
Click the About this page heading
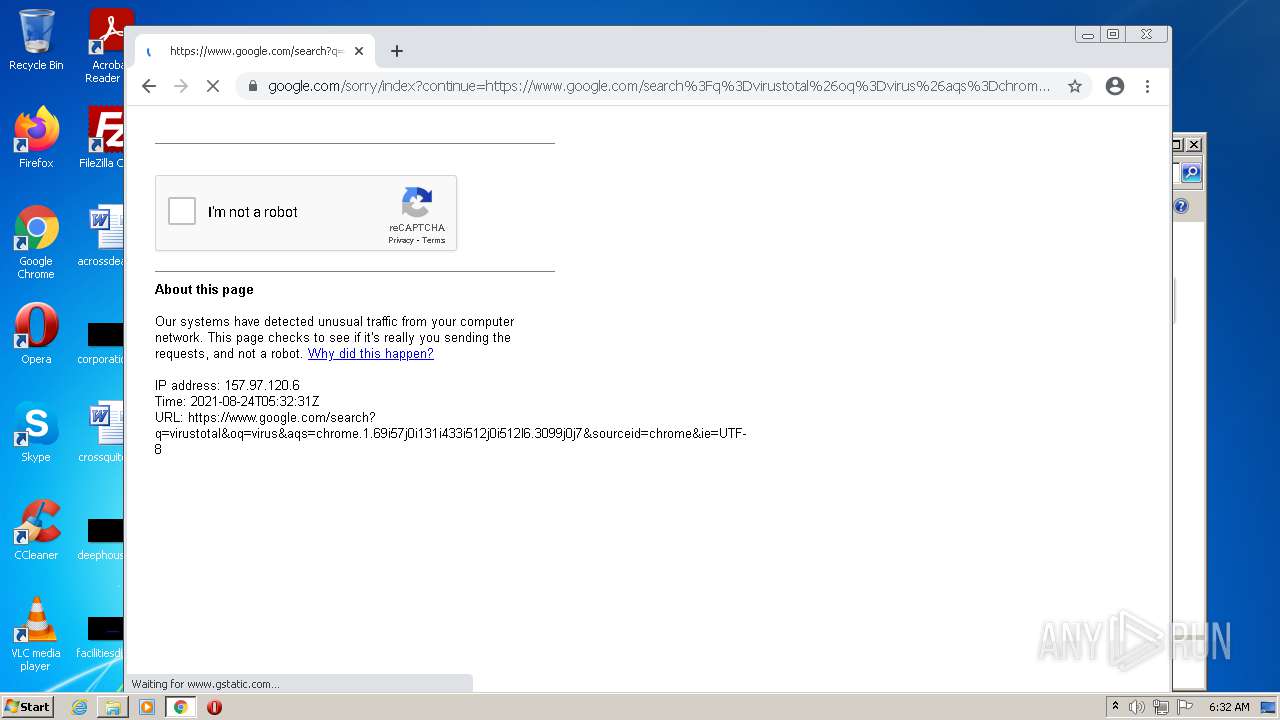pyautogui.click(x=204, y=290)
